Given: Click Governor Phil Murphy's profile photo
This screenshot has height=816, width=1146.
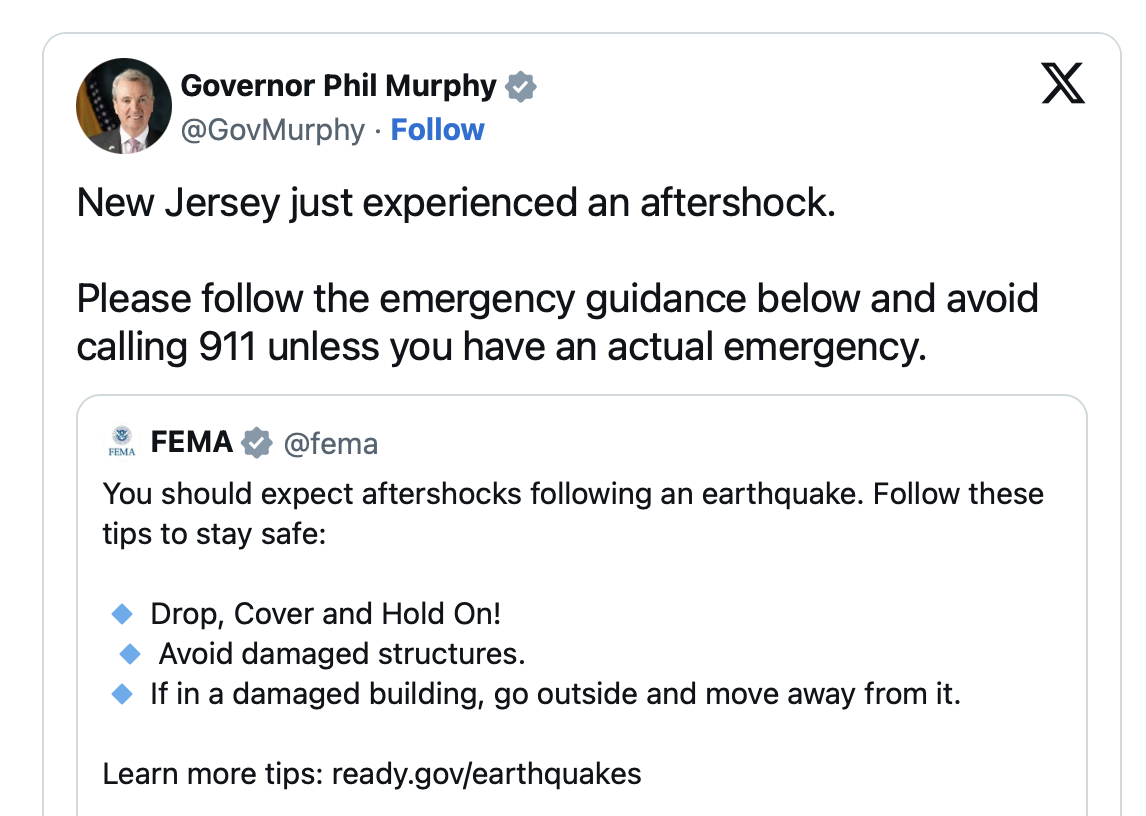Looking at the screenshot, I should (x=124, y=106).
